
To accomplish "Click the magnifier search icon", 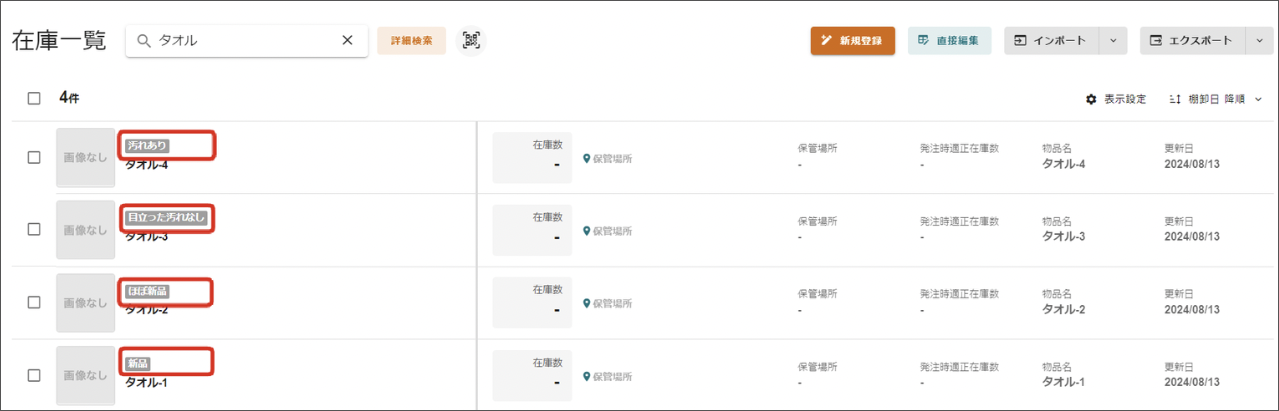I will click(x=144, y=41).
